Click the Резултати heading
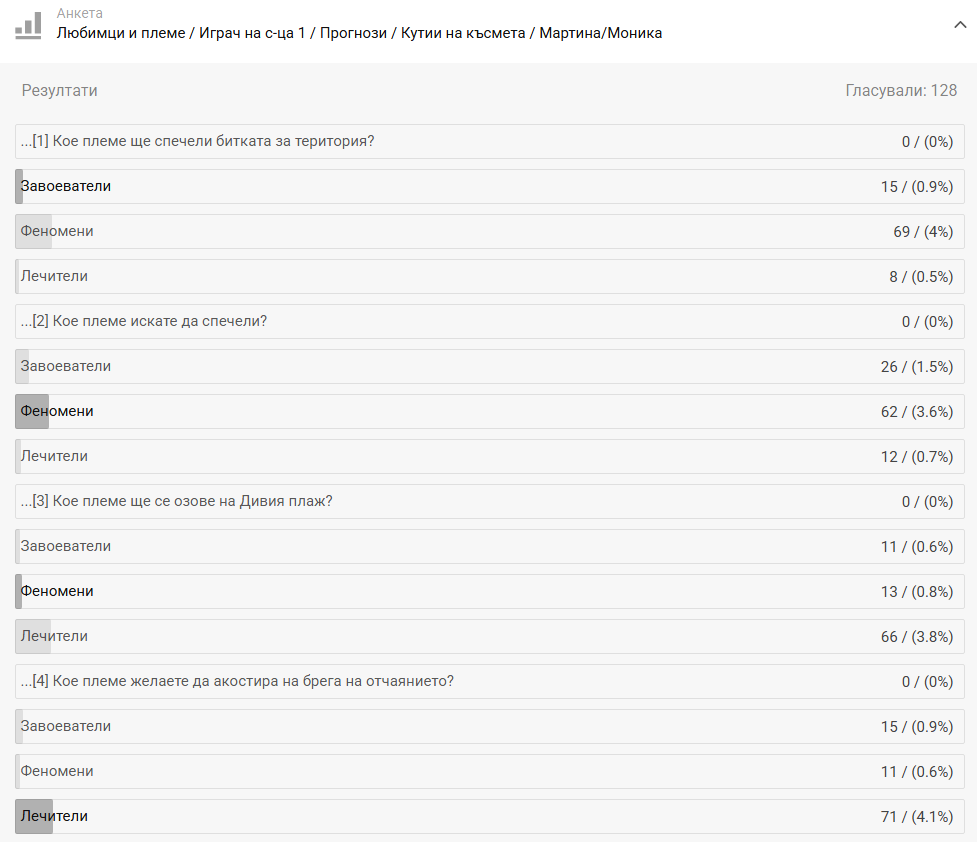 (x=60, y=91)
